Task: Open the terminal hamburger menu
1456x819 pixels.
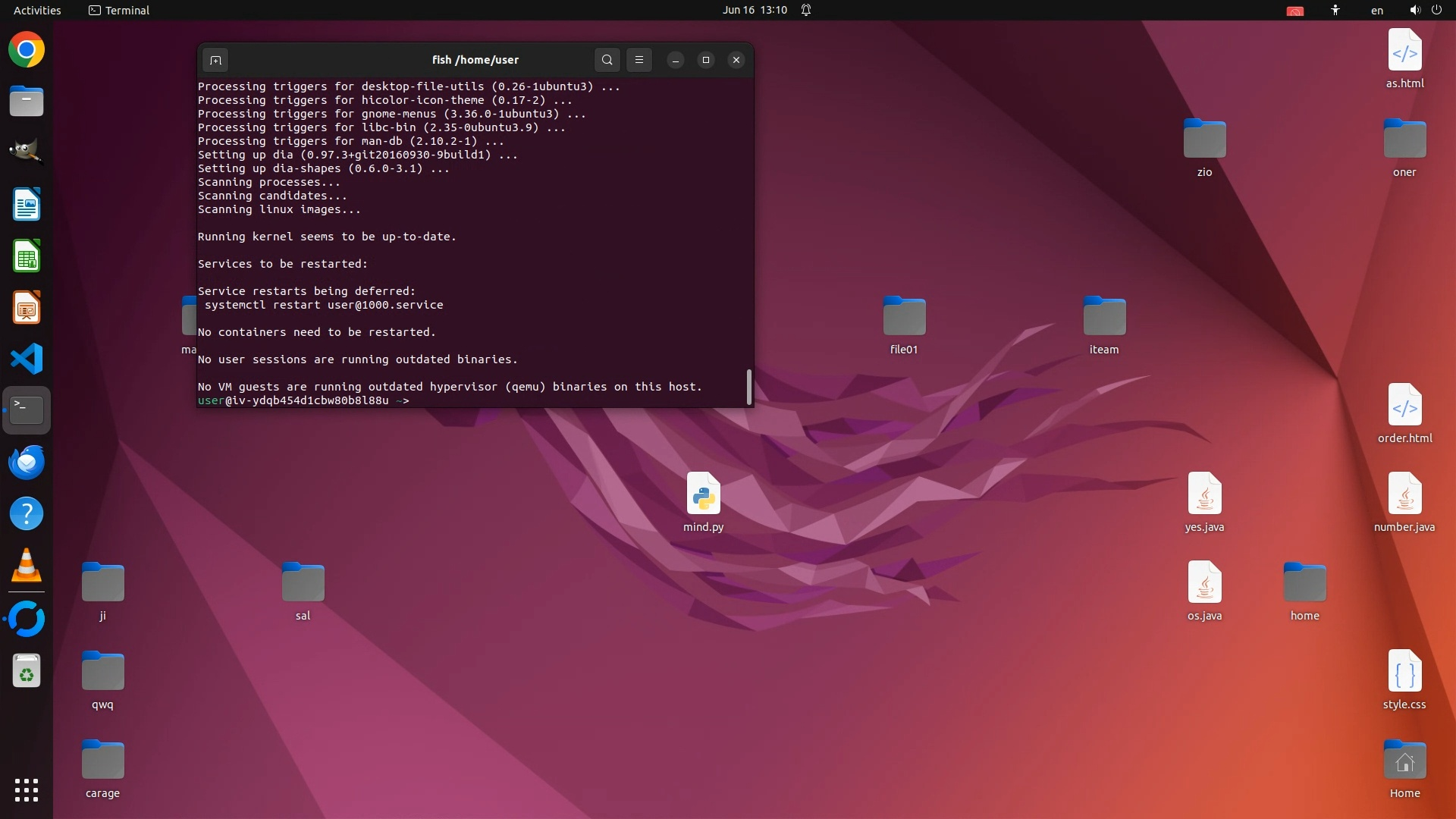Action: (x=639, y=60)
